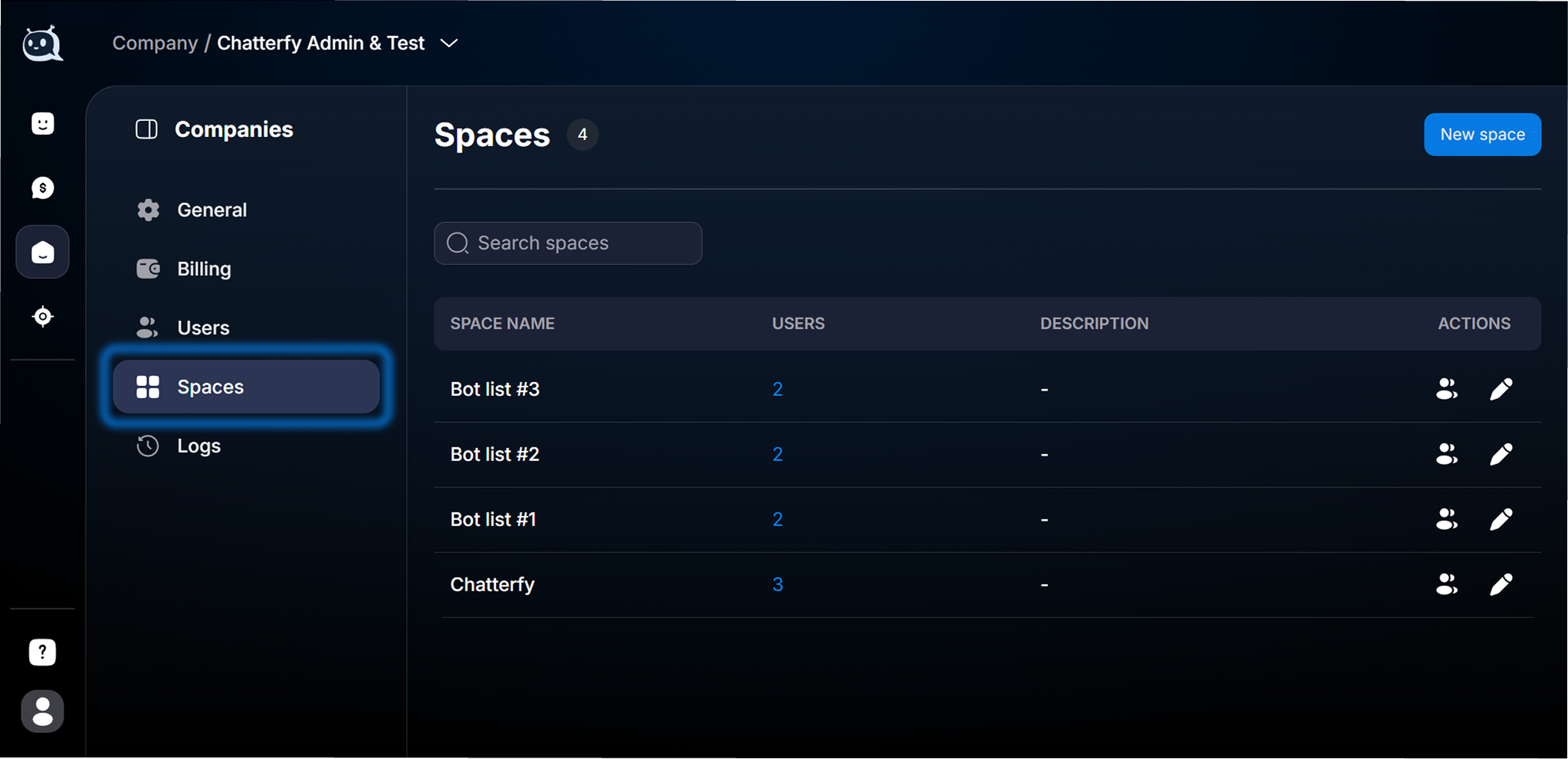This screenshot has height=759, width=1568.
Task: Open user count 3 for Chatterfy
Action: 777,584
